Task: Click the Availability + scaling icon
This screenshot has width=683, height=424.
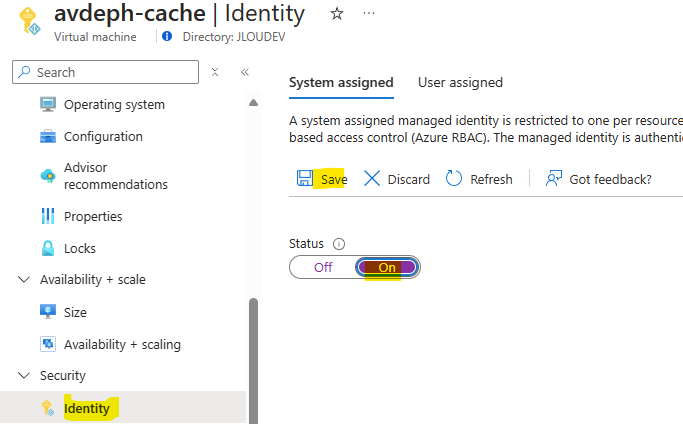Action: click(48, 344)
